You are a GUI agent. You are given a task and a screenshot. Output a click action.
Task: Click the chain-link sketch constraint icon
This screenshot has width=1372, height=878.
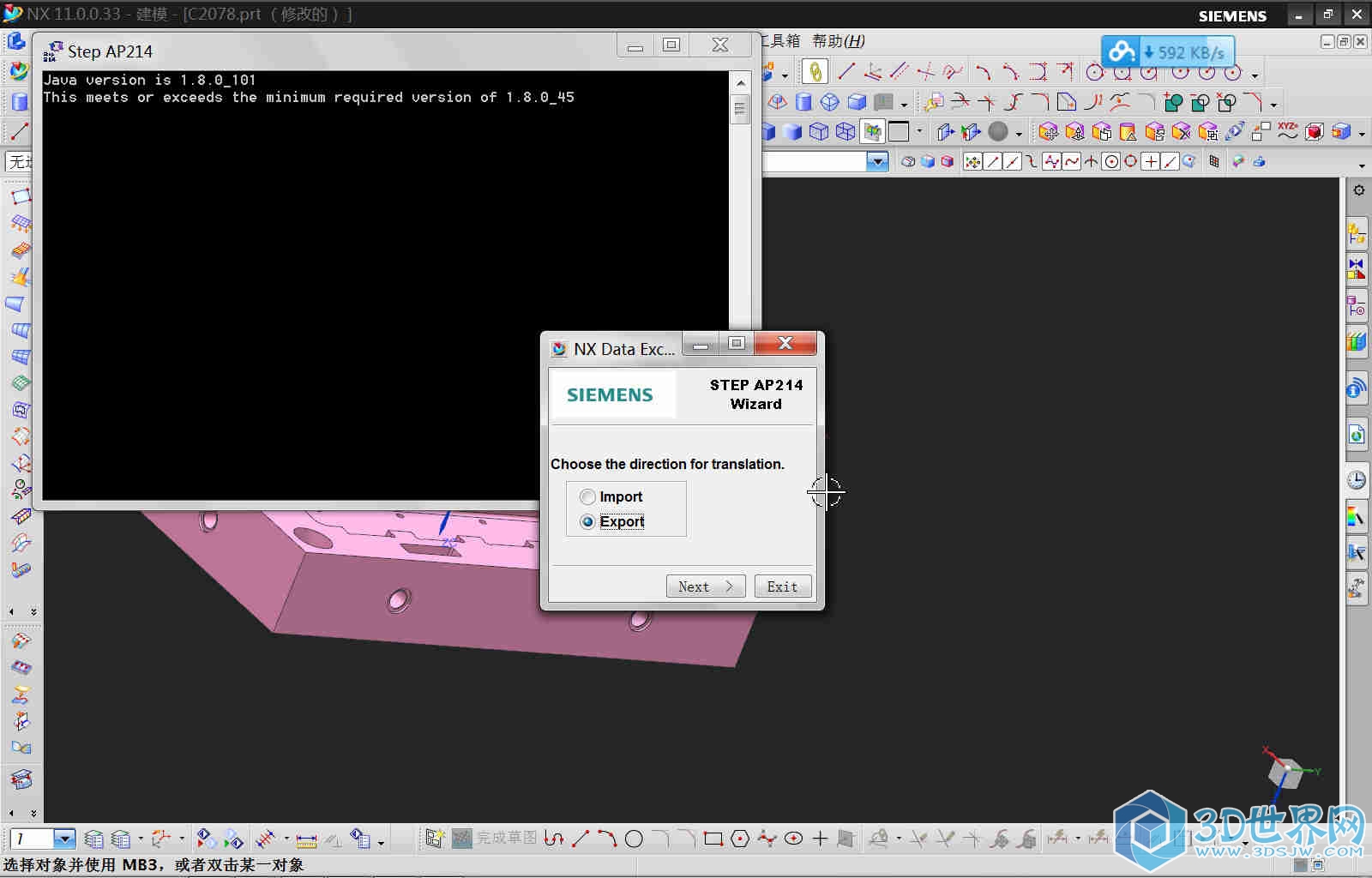point(815,72)
